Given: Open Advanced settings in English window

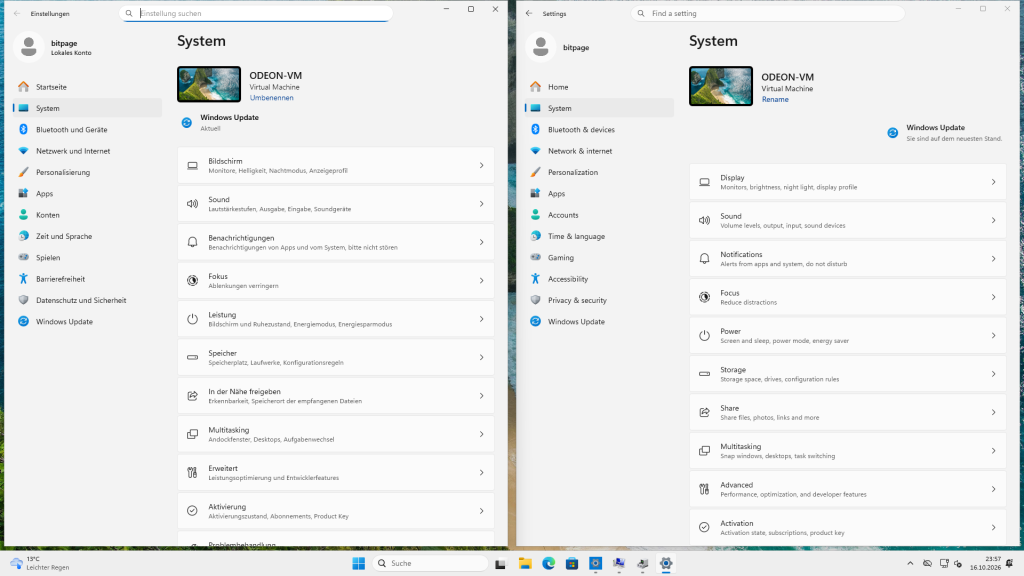Looking at the screenshot, I should pyautogui.click(x=848, y=489).
